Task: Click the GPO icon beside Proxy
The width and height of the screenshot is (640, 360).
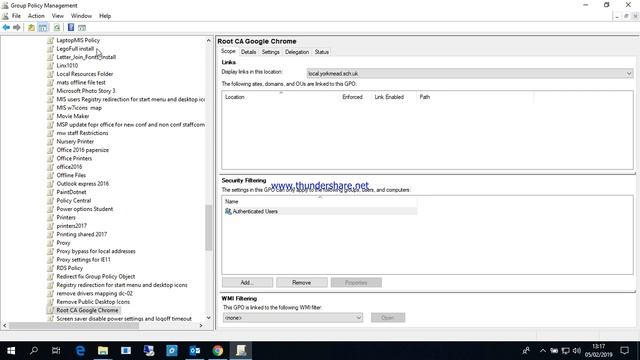Action: (50, 242)
